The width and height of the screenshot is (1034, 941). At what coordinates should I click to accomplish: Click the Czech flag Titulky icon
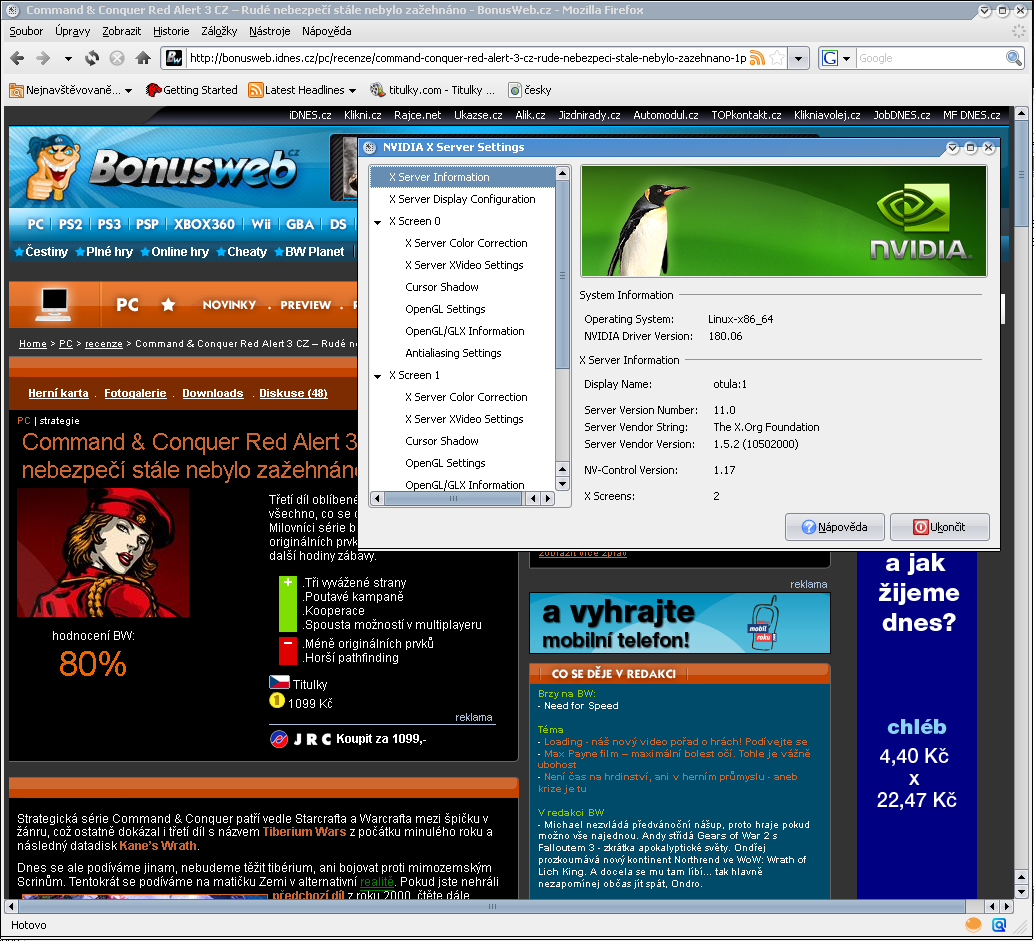coord(280,683)
